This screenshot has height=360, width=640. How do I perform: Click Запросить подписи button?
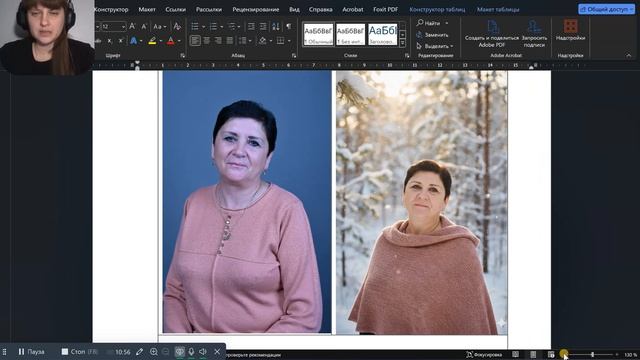(534, 33)
